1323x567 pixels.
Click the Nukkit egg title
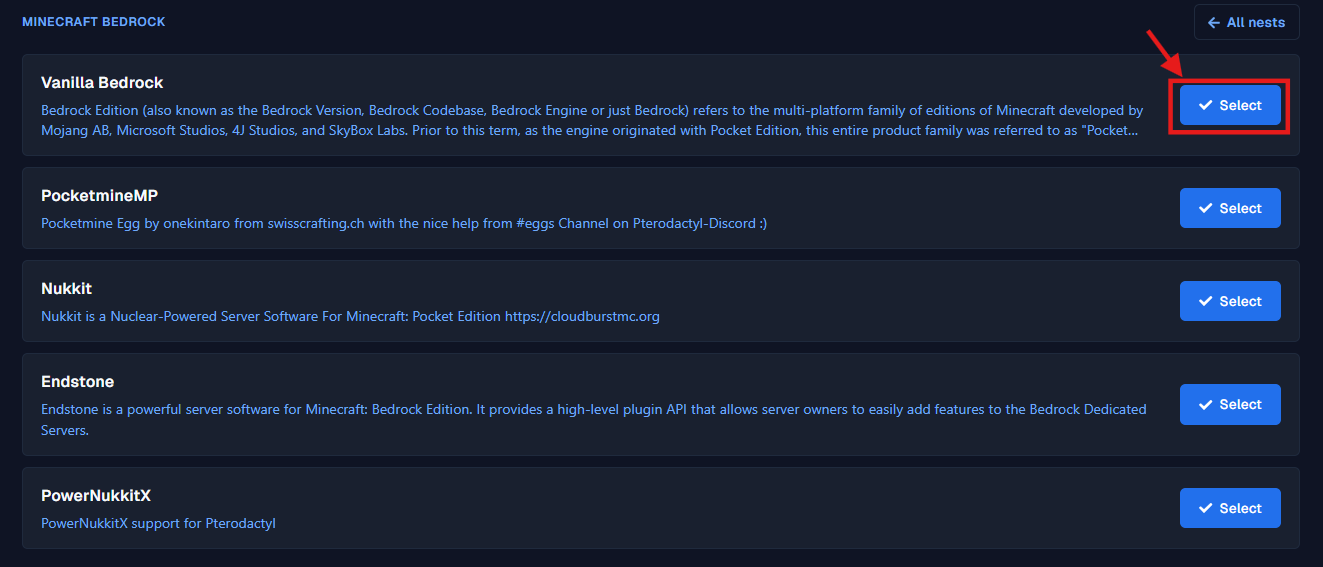pos(66,288)
